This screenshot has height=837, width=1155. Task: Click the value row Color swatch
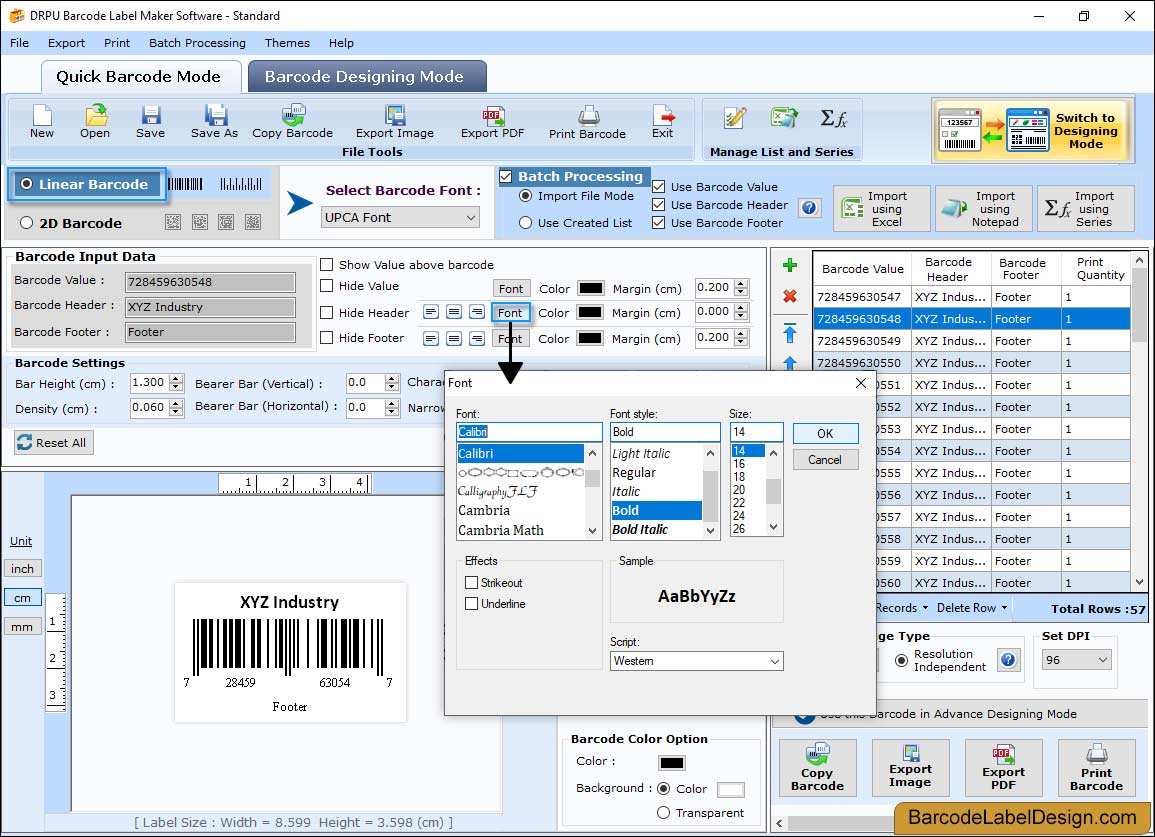[590, 288]
